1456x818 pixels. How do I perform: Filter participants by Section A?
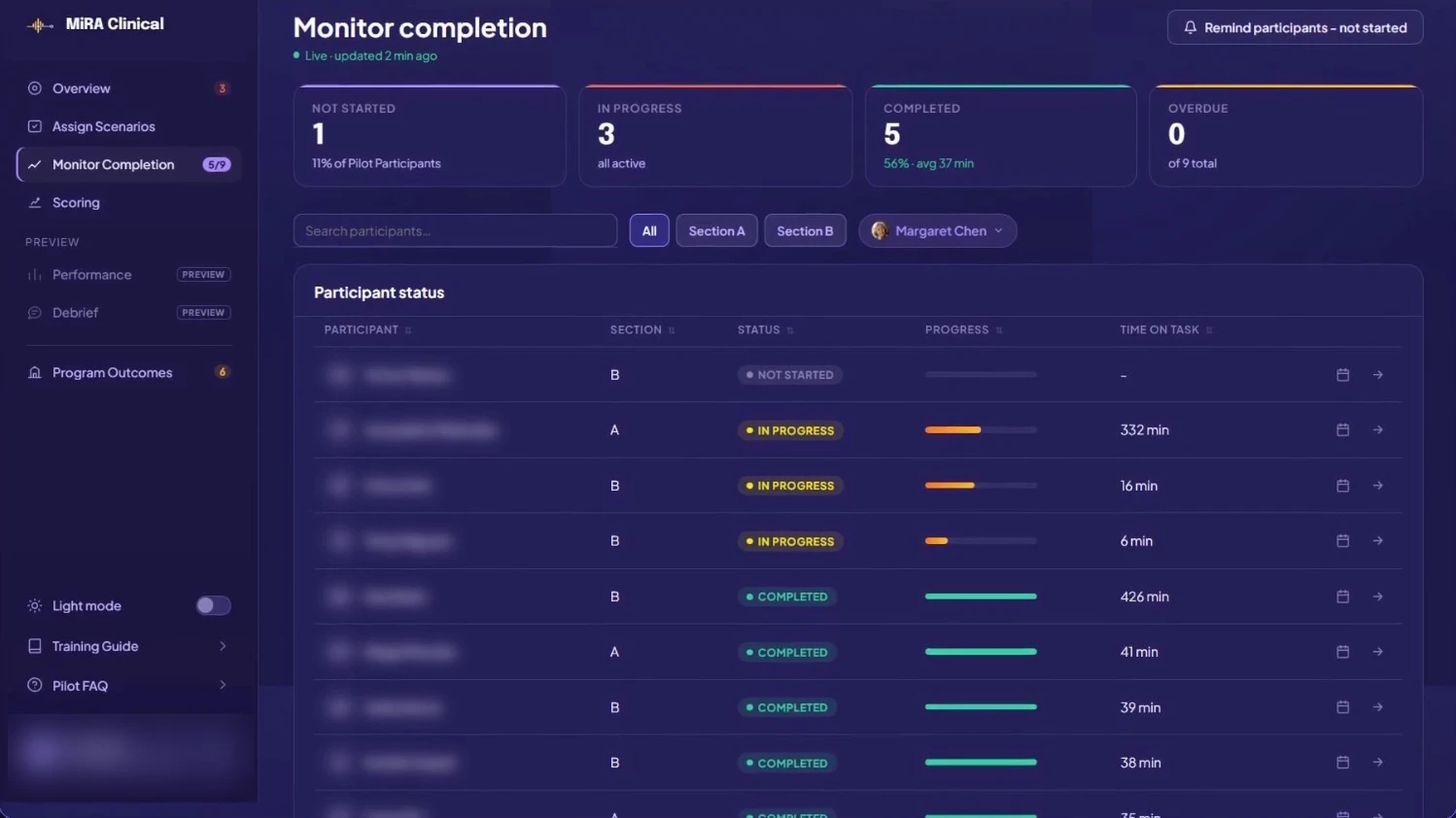click(x=716, y=230)
